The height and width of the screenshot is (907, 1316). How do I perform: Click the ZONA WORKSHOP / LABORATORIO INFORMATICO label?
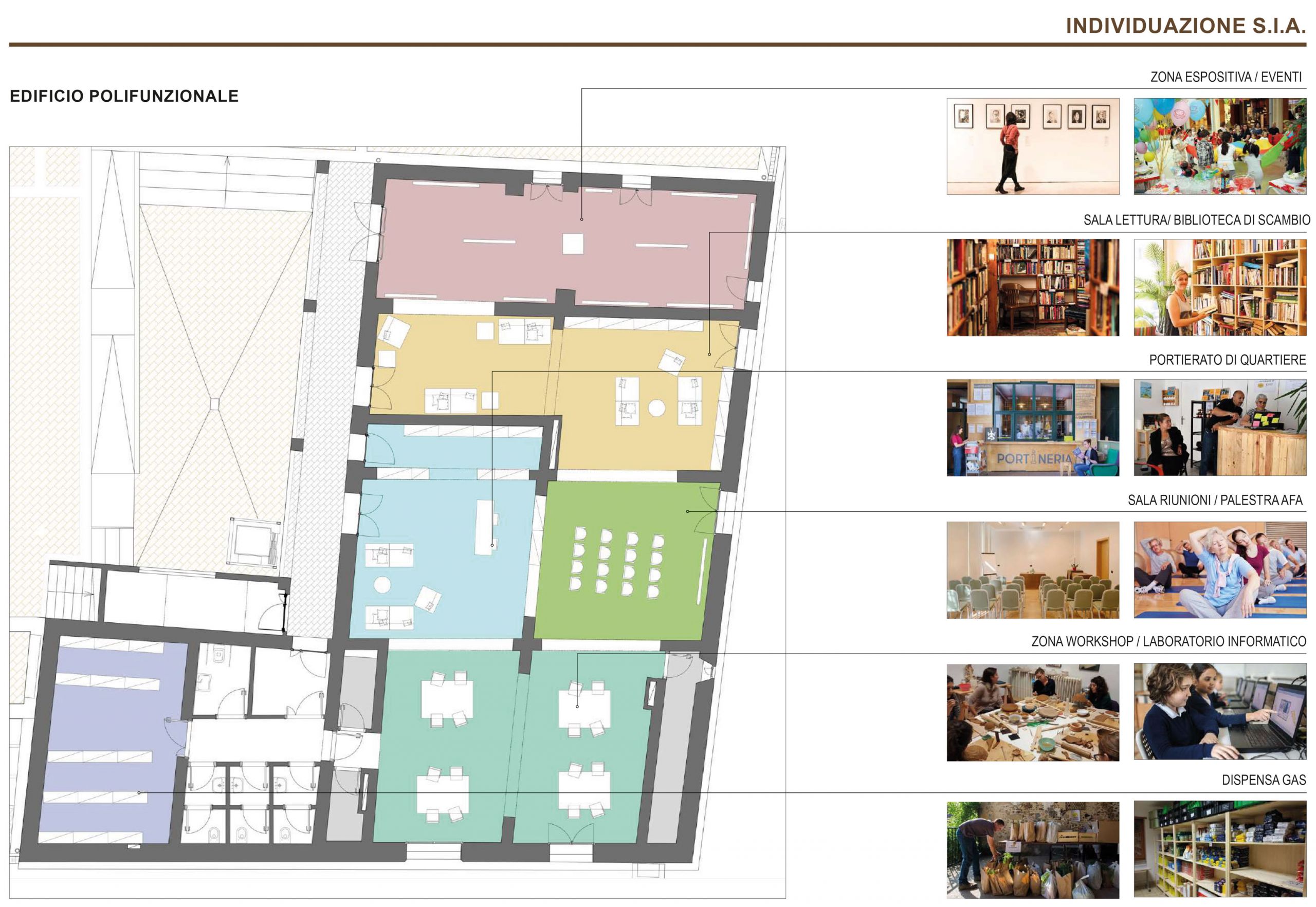click(x=1169, y=641)
